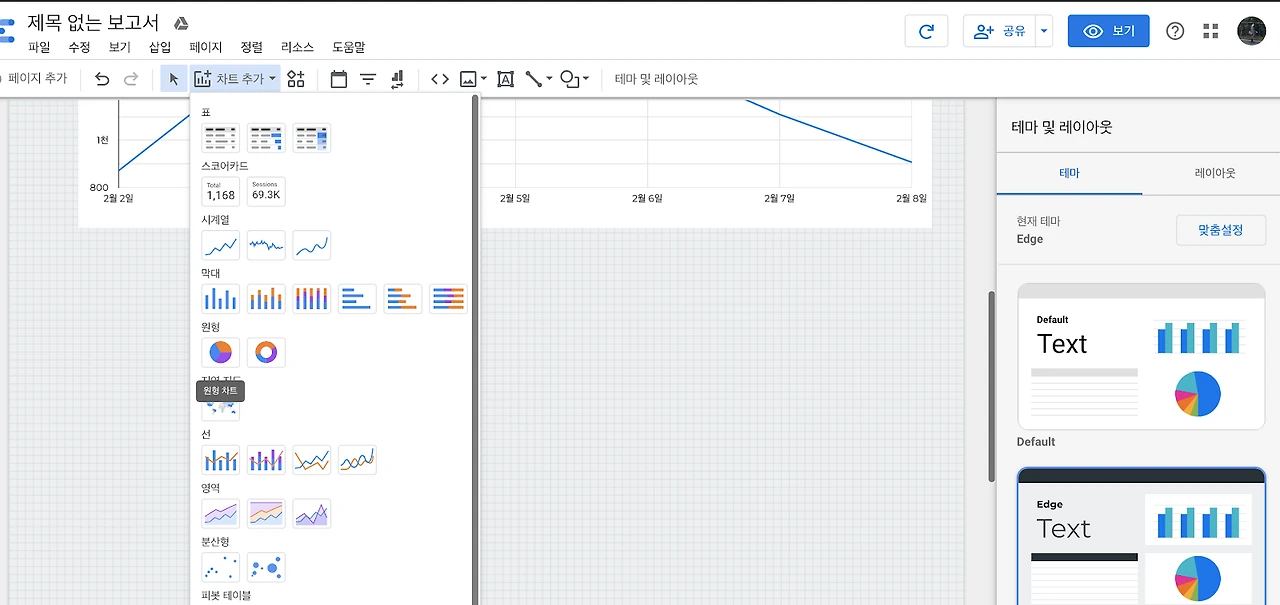This screenshot has height=605, width=1280.
Task: Insert a pie chart
Action: 221,352
